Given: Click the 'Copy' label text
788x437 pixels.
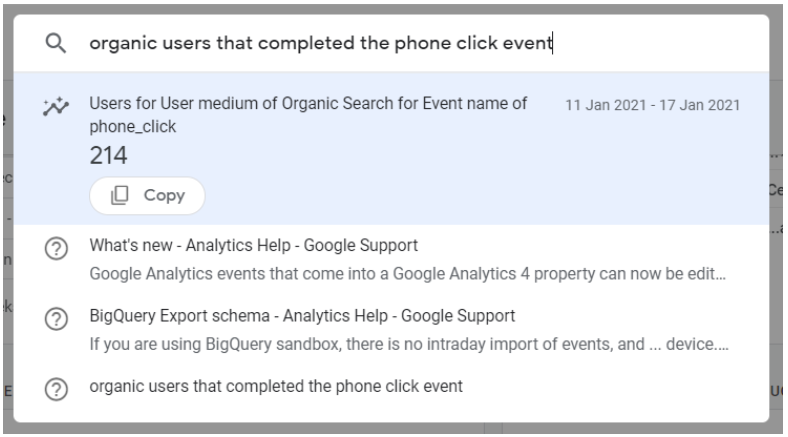Looking at the screenshot, I should [164, 196].
